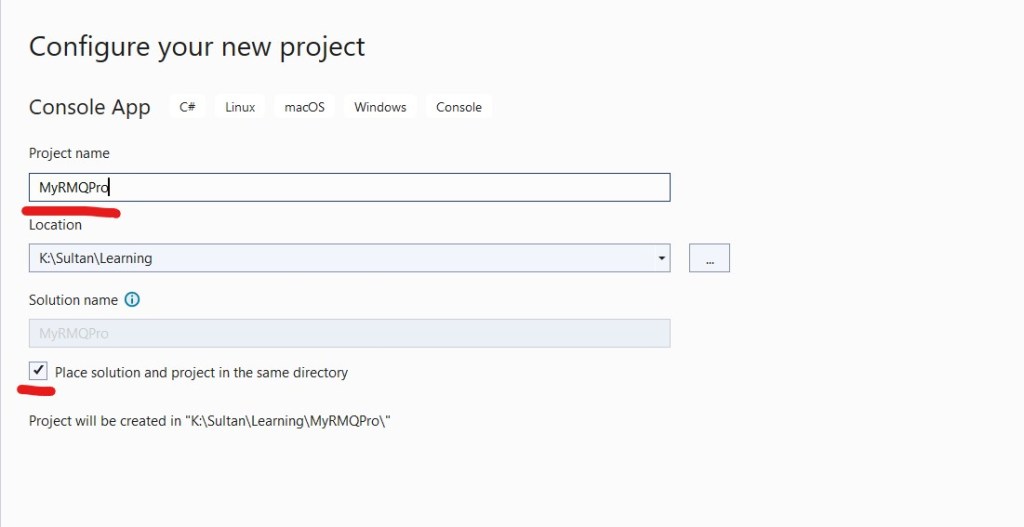Select the Console project type tag
The height and width of the screenshot is (527, 1024).
pos(459,107)
